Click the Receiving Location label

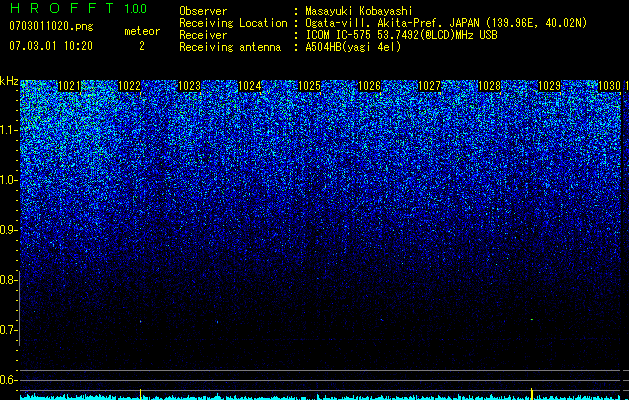(233, 23)
